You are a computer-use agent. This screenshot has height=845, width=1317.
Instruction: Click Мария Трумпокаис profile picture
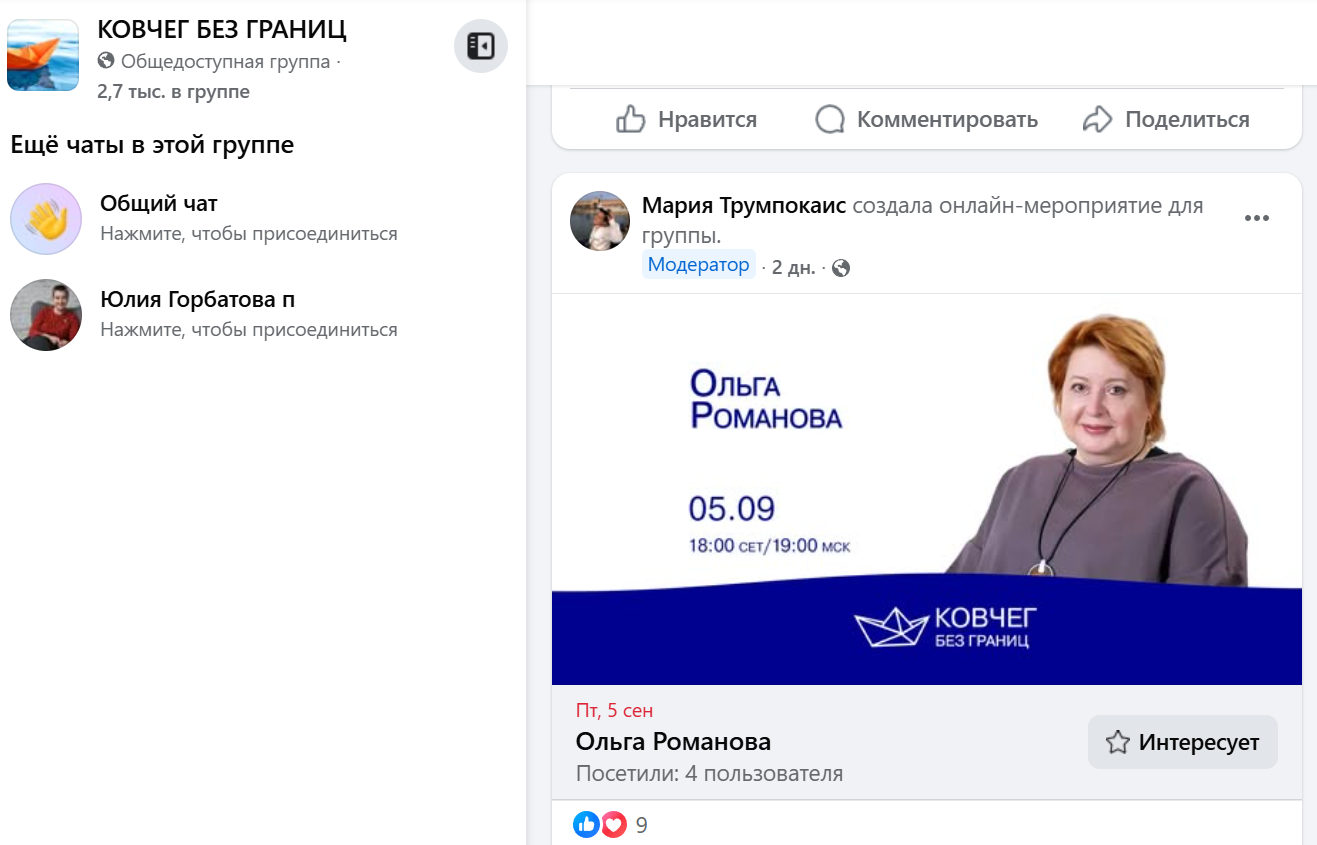click(x=600, y=221)
